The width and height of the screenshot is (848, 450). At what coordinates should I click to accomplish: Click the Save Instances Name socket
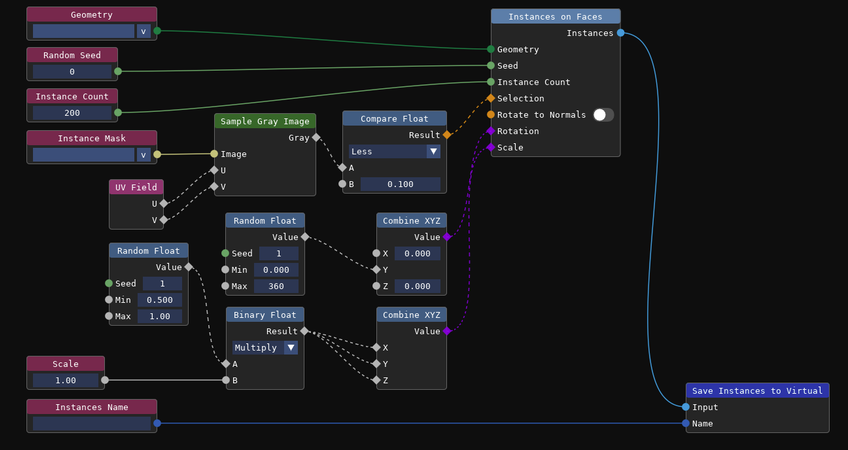(686, 423)
